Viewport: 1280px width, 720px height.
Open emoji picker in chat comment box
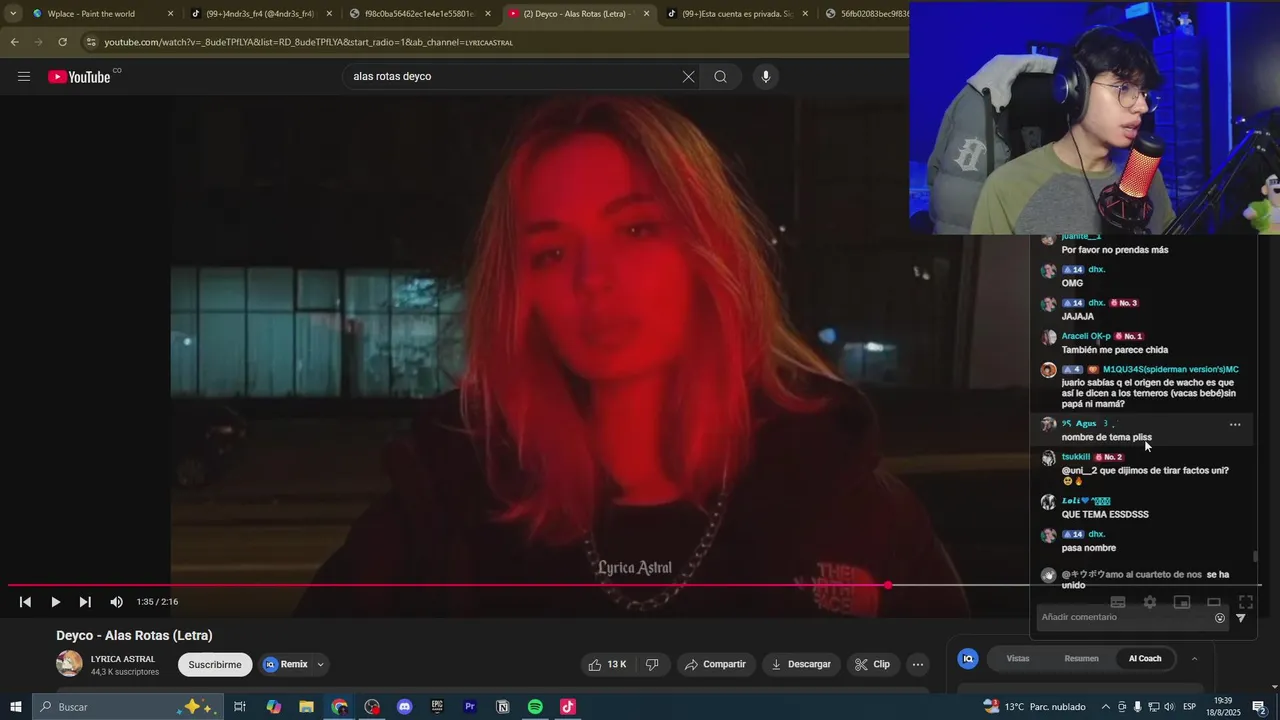point(1220,618)
